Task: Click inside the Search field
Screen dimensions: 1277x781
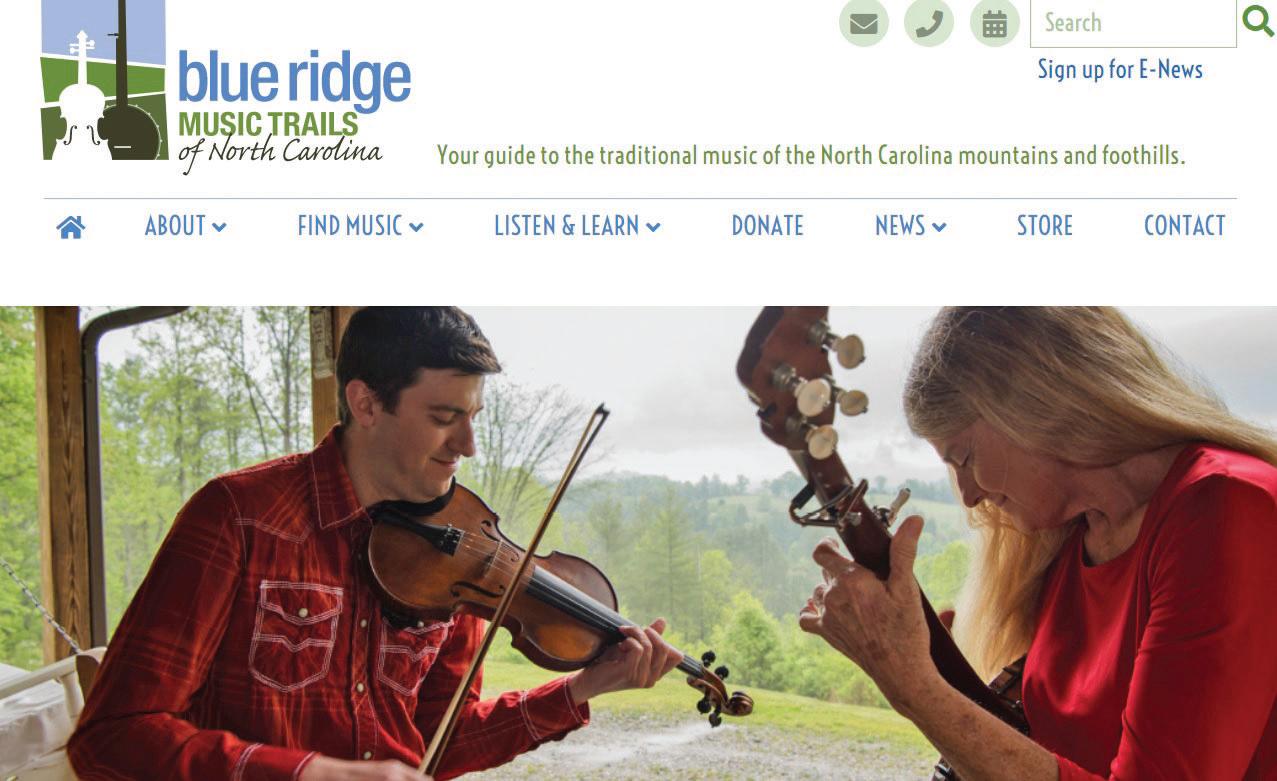Action: [x=1133, y=23]
